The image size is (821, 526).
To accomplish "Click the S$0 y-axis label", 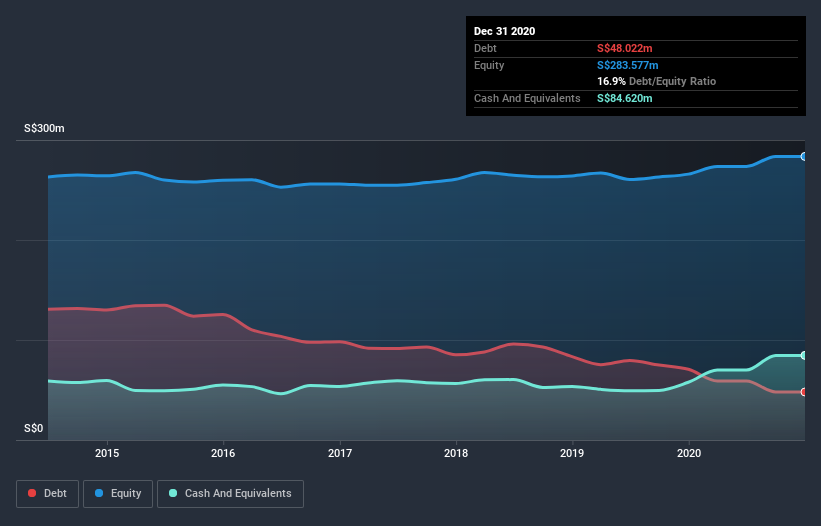I will [34, 428].
